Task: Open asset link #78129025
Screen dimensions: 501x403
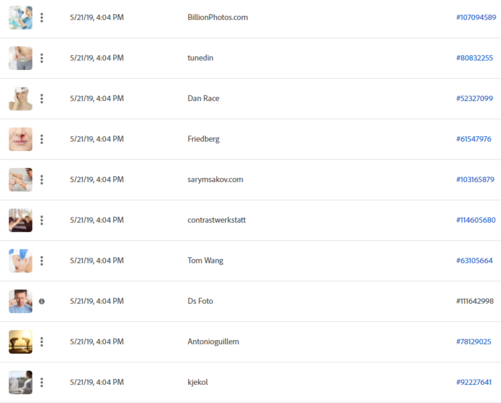Action: [474, 342]
